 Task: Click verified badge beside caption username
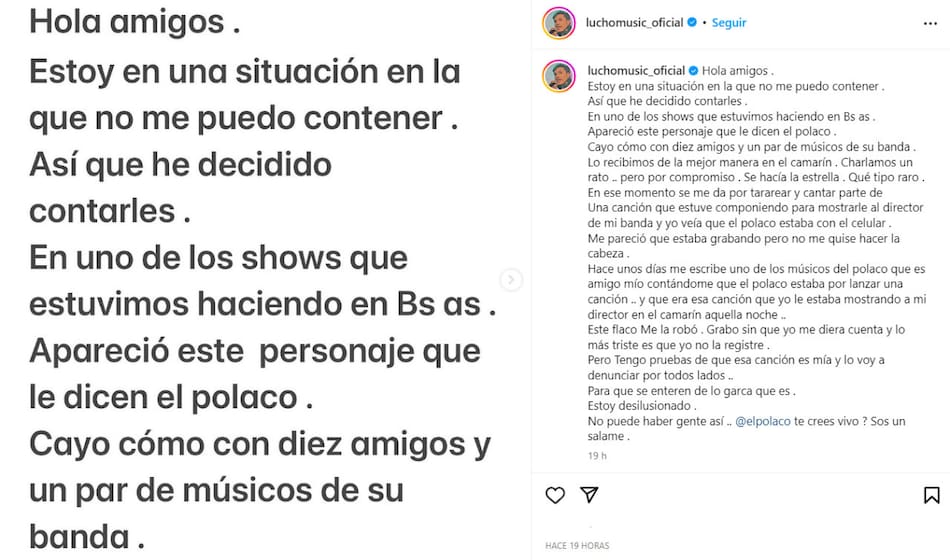point(693,71)
